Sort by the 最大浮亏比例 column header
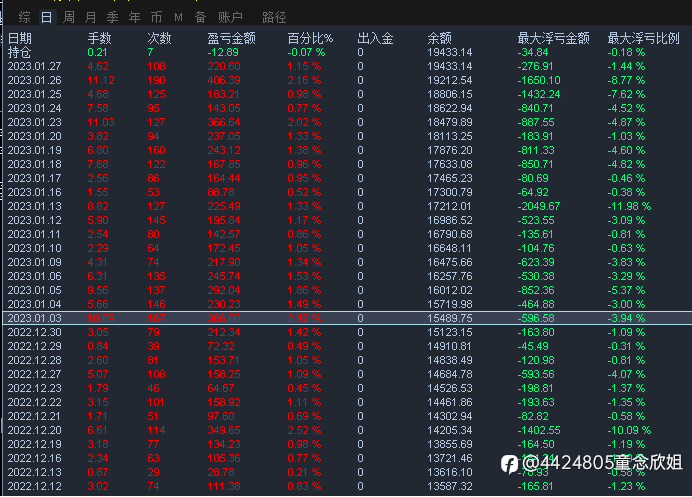 [x=643, y=38]
